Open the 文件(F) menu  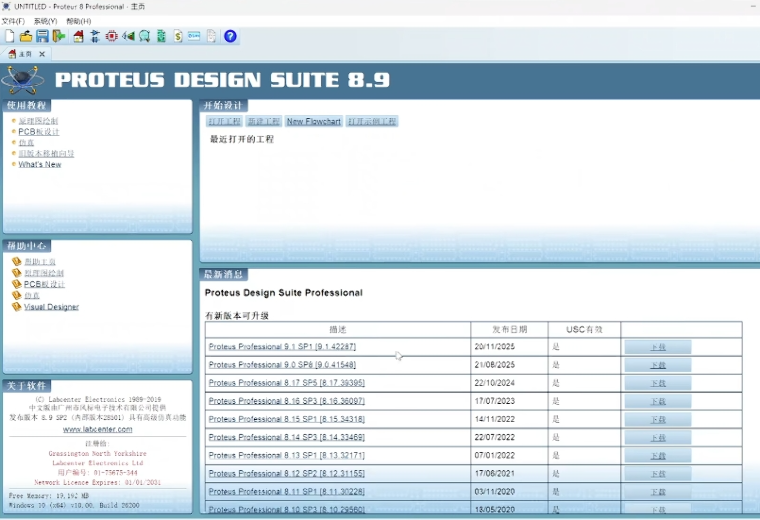13,21
